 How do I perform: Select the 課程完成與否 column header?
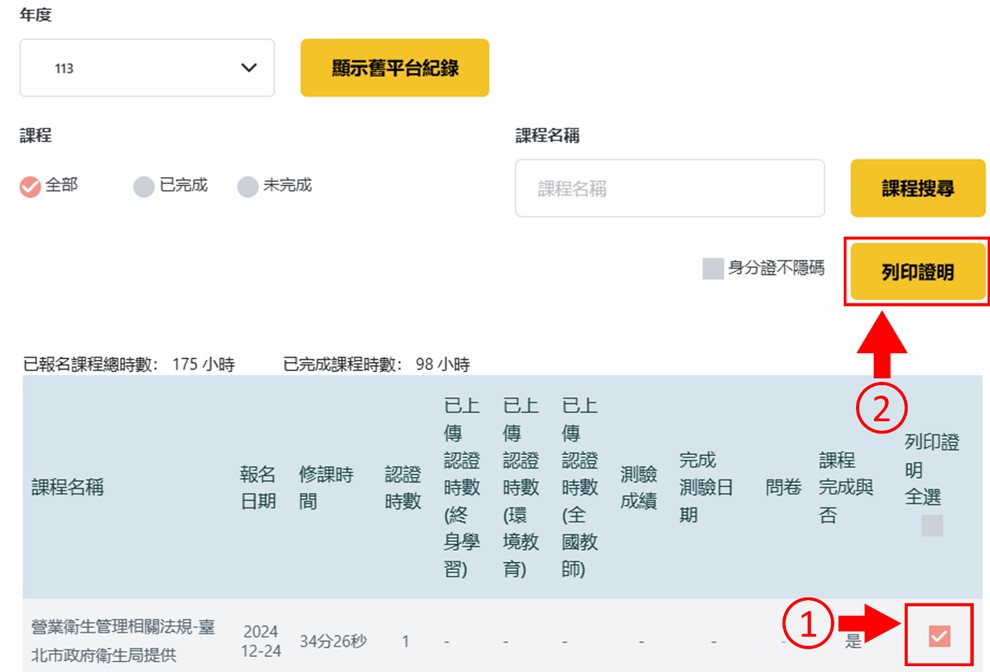(x=846, y=488)
